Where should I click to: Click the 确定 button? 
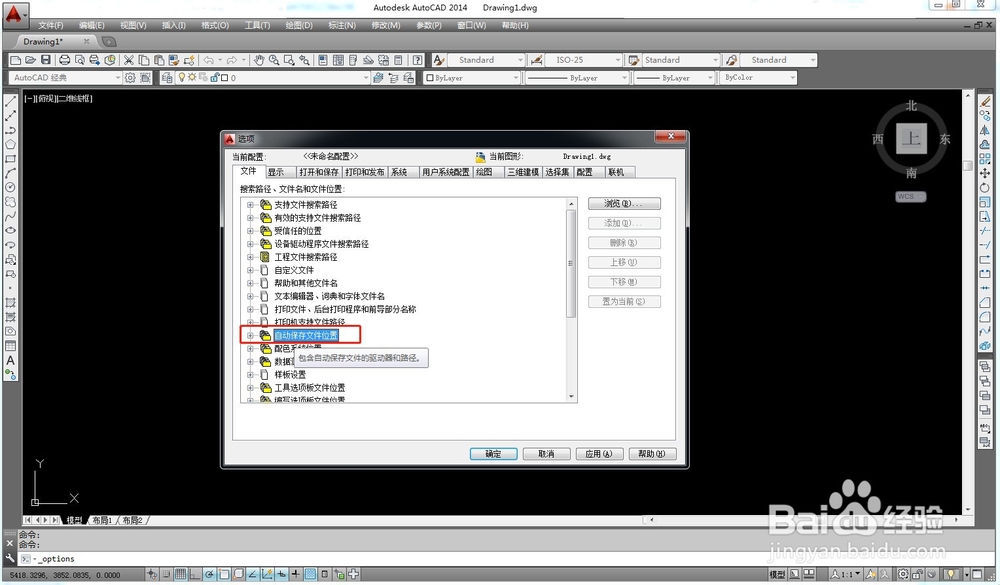point(493,454)
